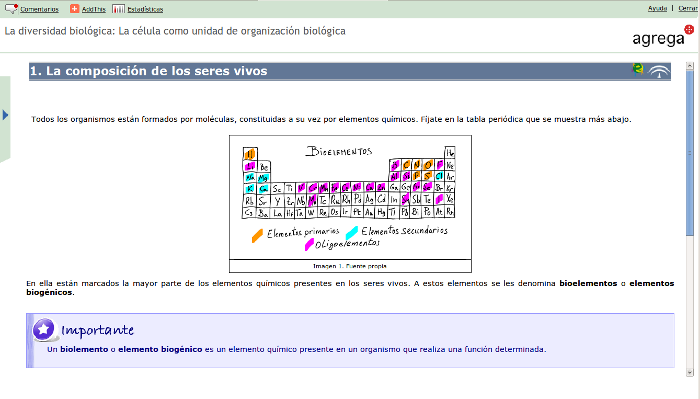
Task: Open the Ayuda help link
Action: [657, 8]
